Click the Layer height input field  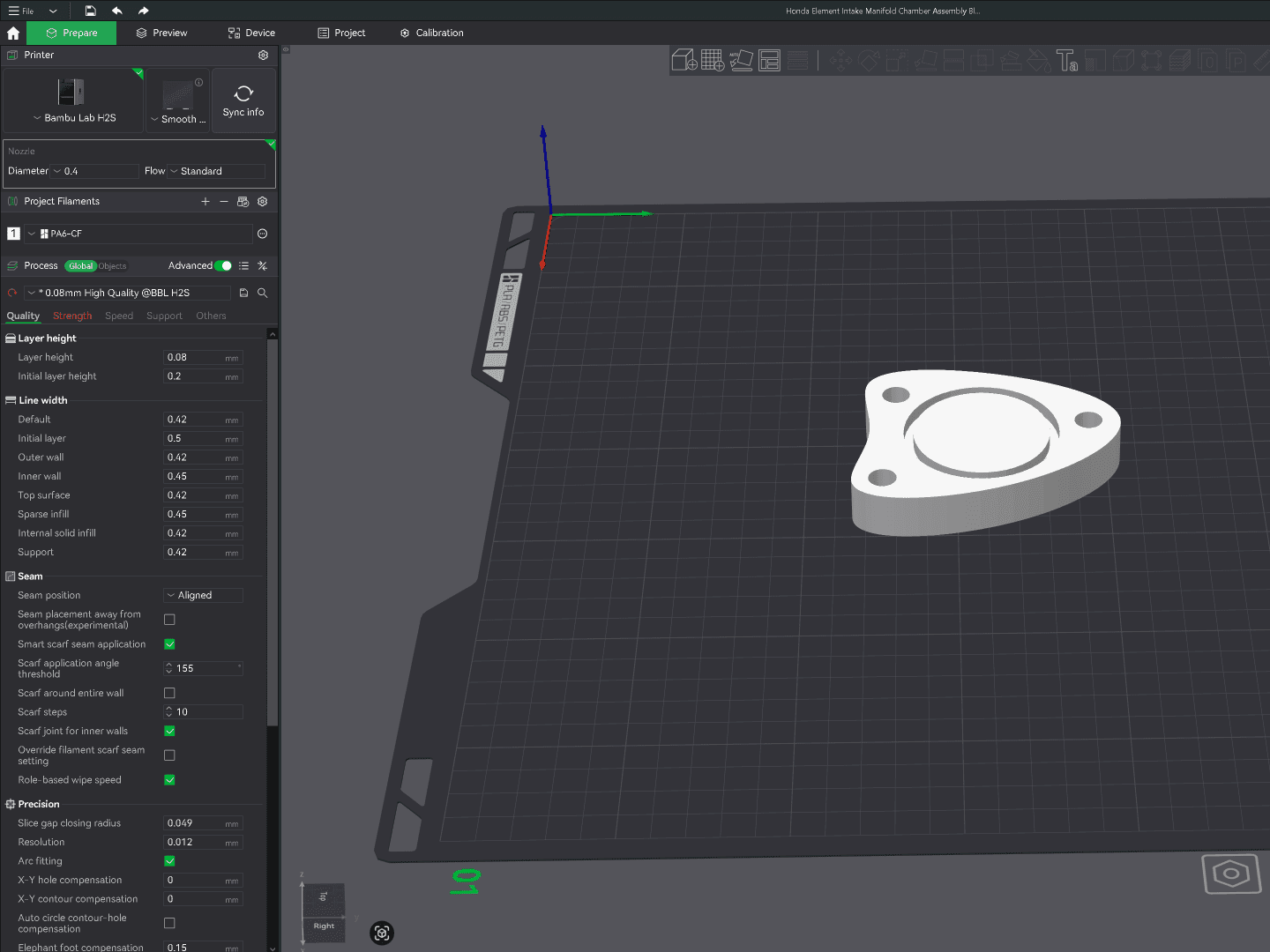pos(203,358)
